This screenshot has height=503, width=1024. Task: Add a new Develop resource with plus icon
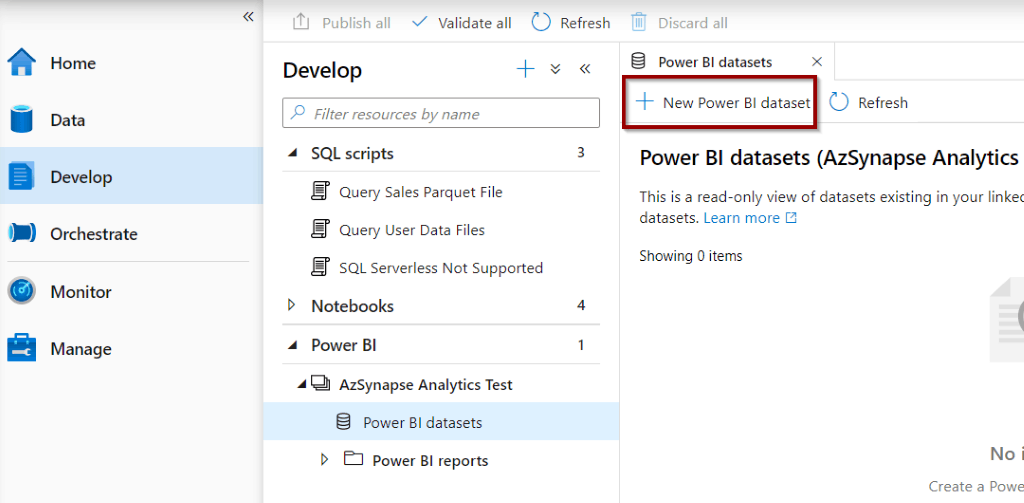point(525,69)
